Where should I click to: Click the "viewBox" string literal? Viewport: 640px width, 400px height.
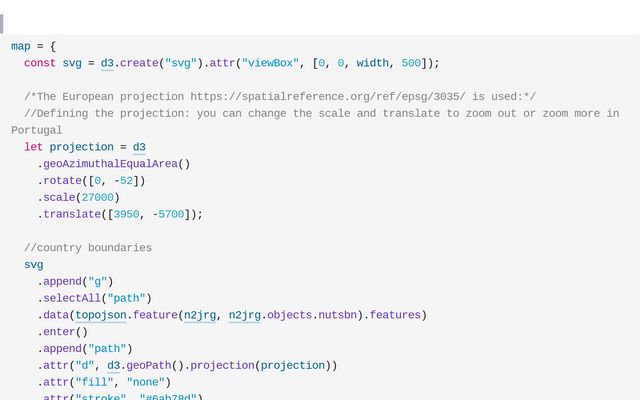tap(270, 63)
